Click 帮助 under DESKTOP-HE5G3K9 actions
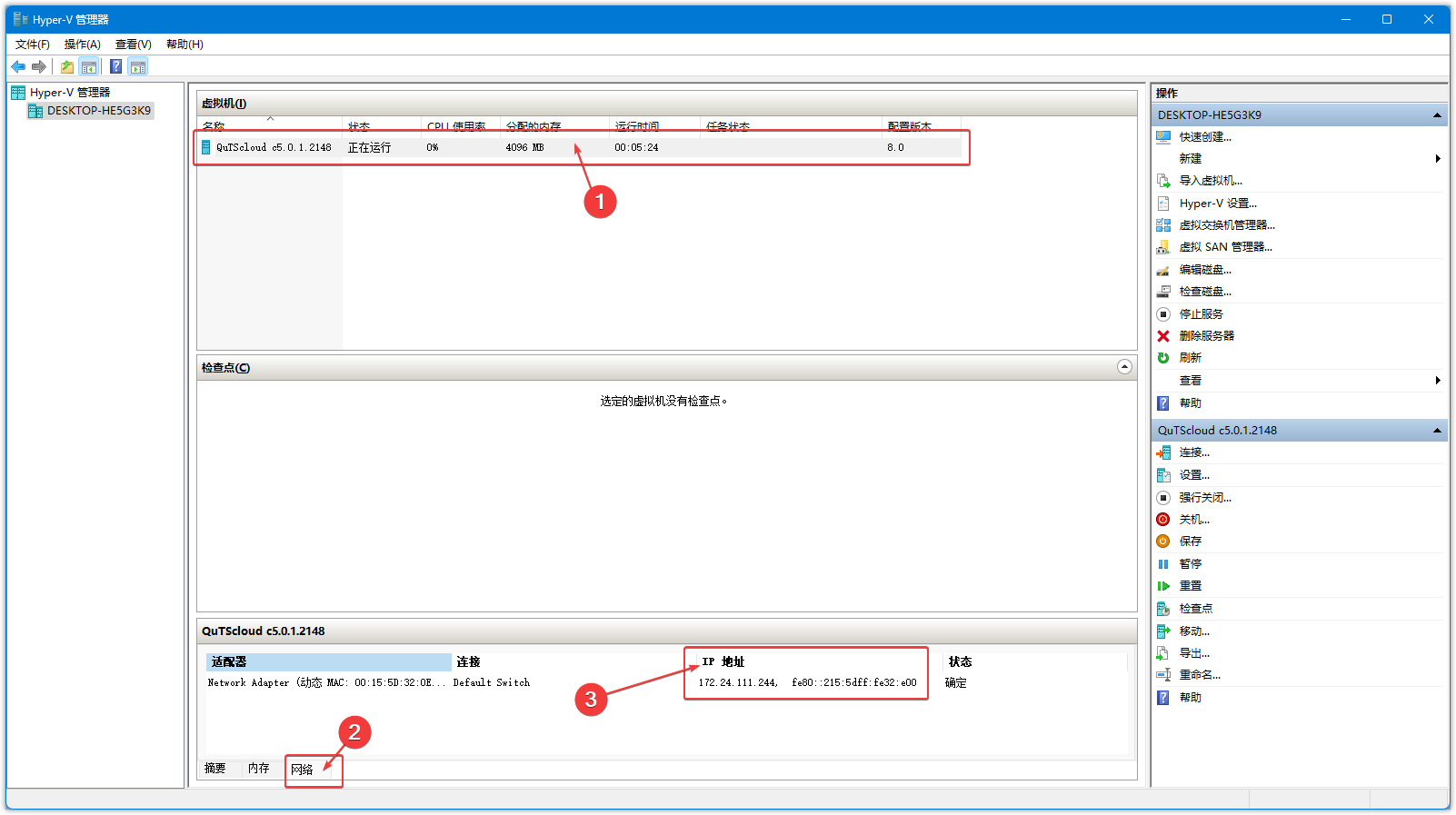The height and width of the screenshot is (815, 1456). pos(1190,403)
